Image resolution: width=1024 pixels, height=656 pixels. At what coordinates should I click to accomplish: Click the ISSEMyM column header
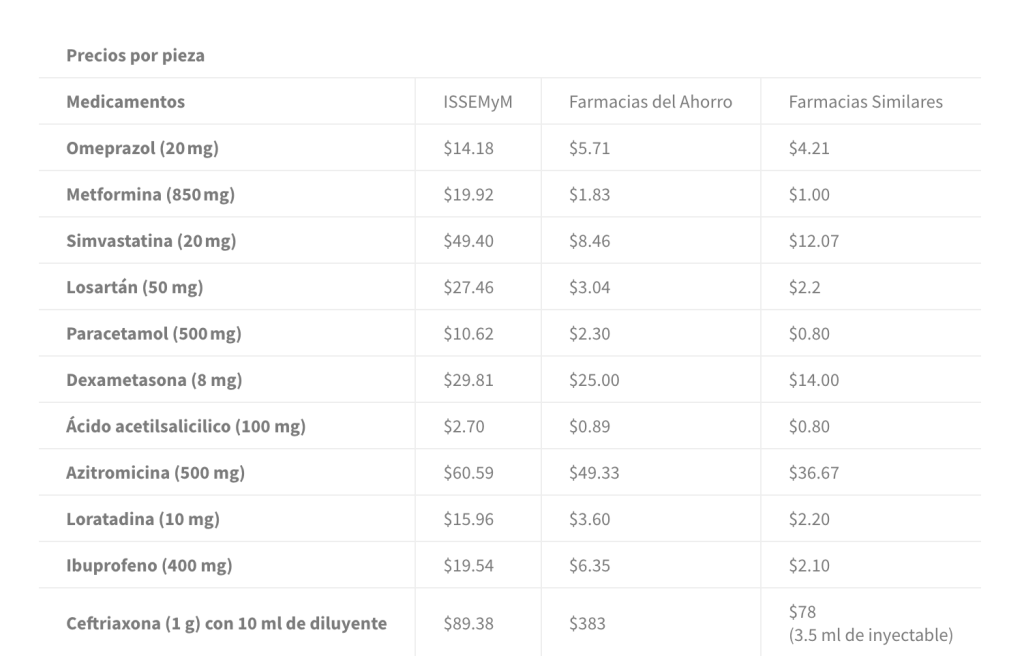point(478,102)
